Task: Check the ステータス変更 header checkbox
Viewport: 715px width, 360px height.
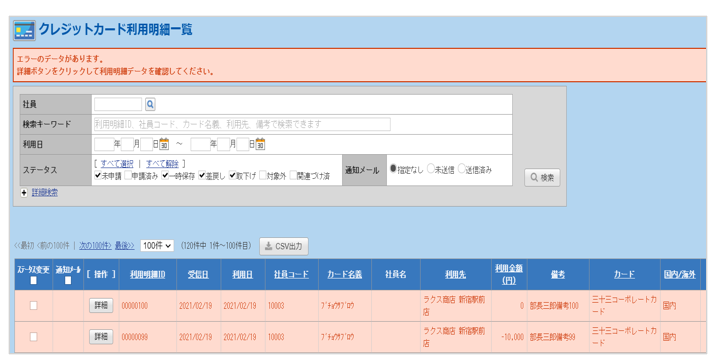Action: point(33,281)
